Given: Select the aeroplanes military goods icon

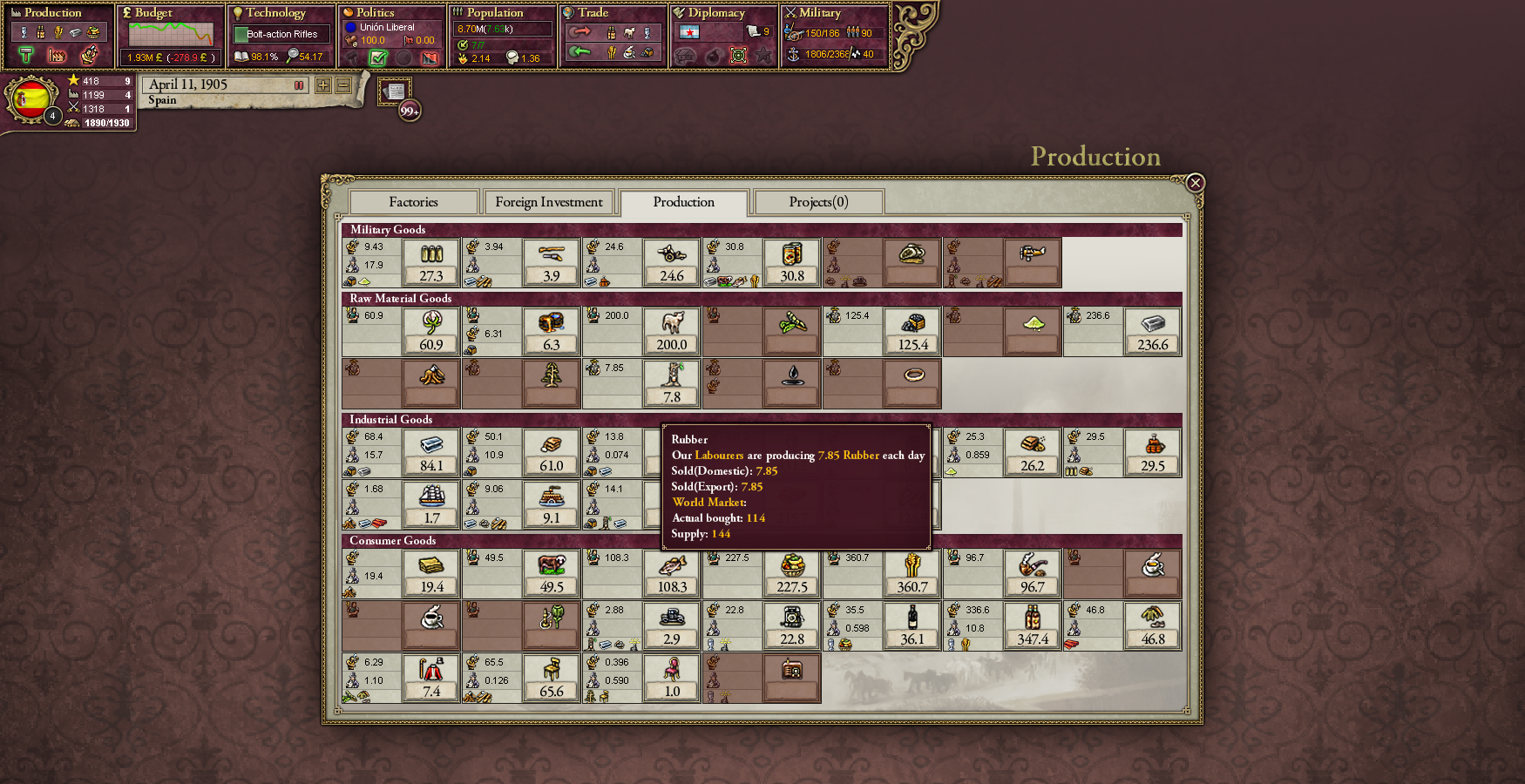Looking at the screenshot, I should (x=1032, y=254).
